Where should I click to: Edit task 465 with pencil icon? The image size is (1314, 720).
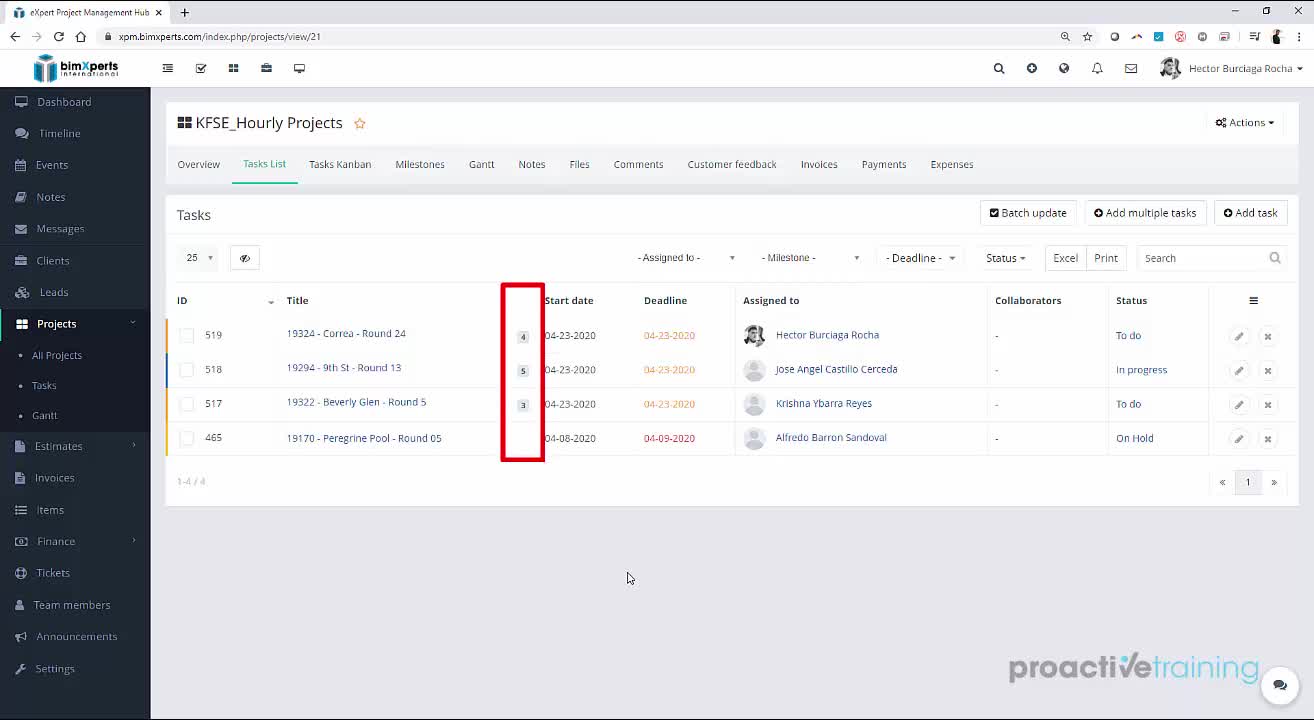pos(1239,438)
